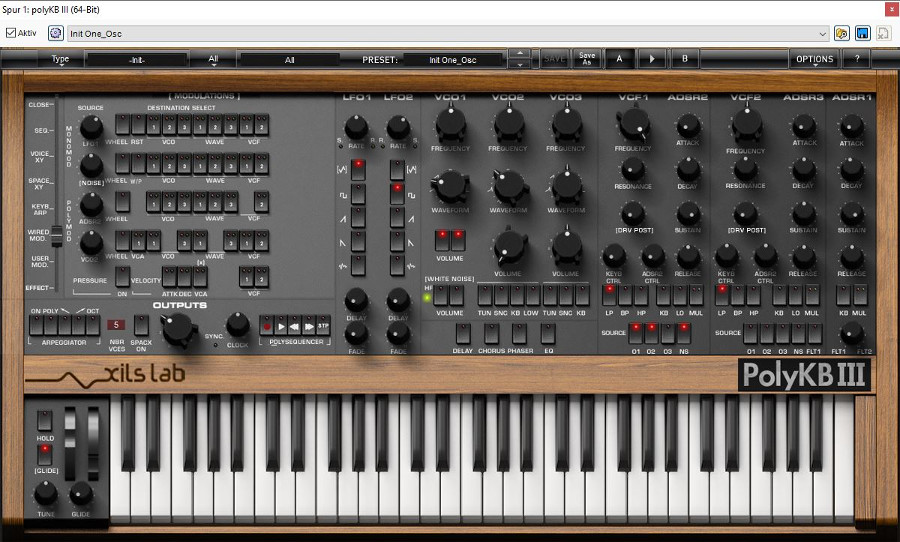Select previous preset with the down arrow
Viewport: 900px width, 542px height.
[520, 64]
